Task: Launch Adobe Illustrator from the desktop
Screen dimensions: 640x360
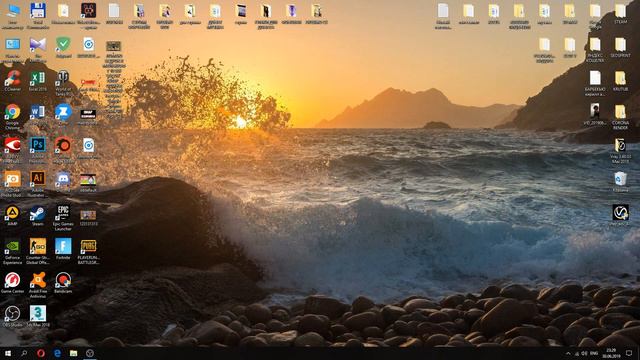Action: [38, 178]
